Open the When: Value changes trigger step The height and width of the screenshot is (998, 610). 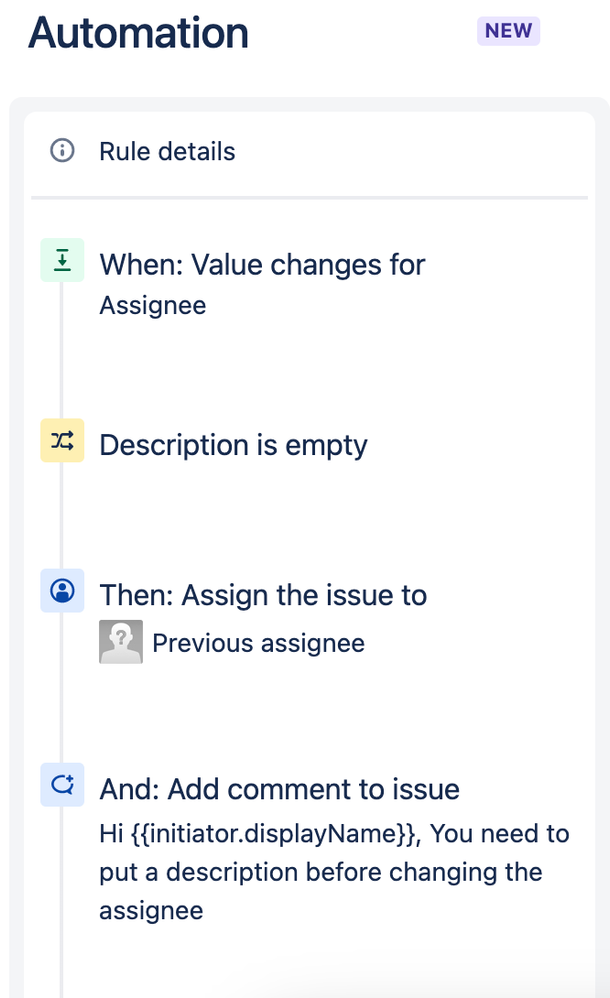click(262, 264)
